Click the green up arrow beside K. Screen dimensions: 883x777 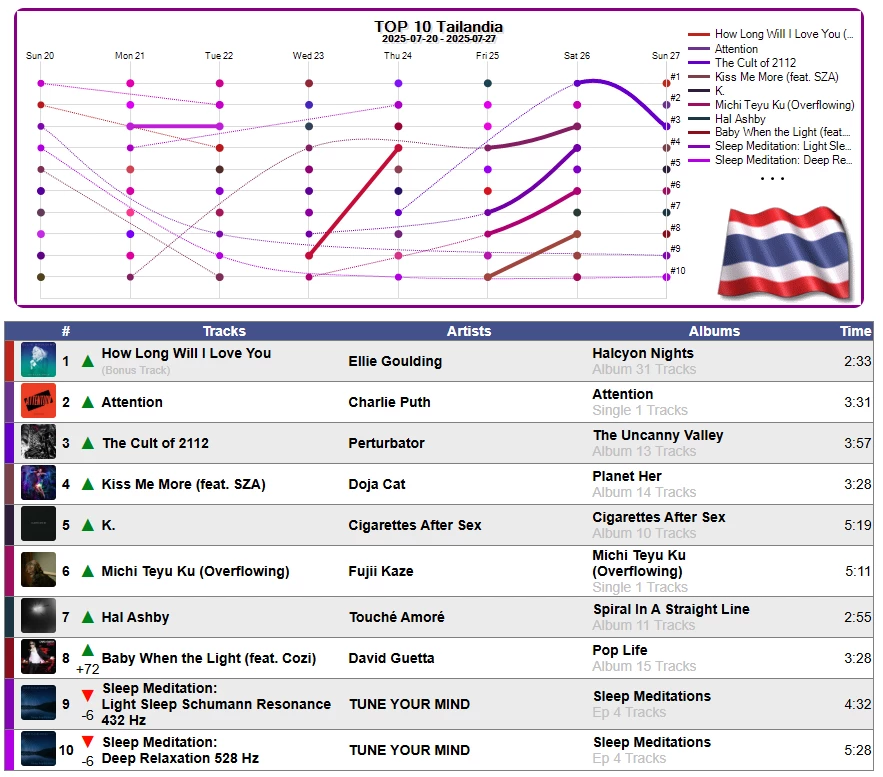click(87, 525)
